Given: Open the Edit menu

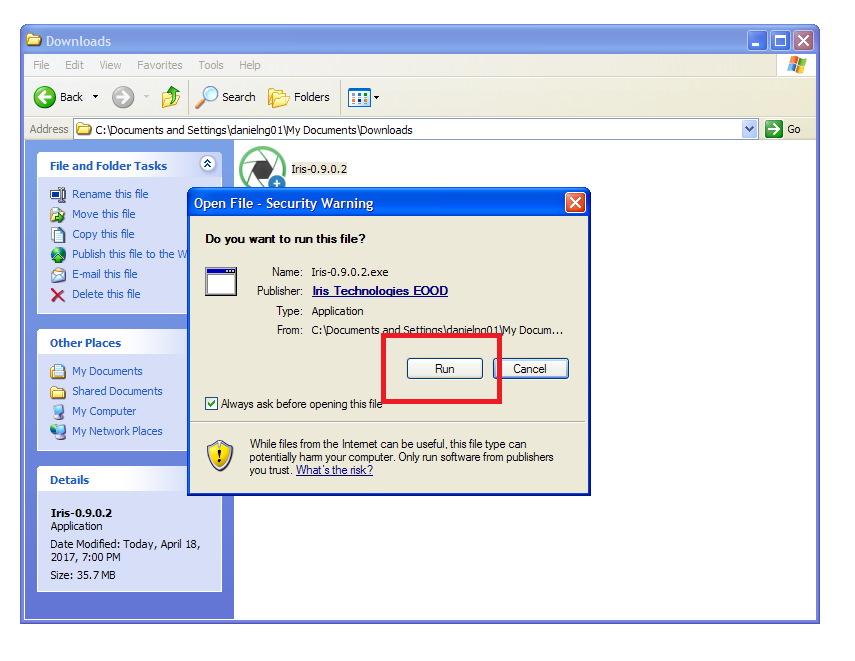Looking at the screenshot, I should [x=74, y=65].
